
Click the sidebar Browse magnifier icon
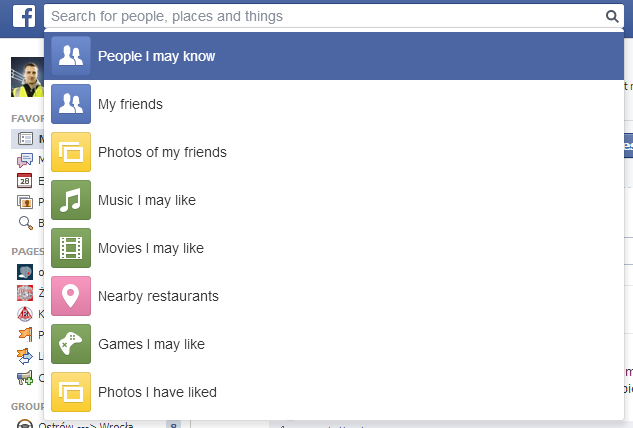pyautogui.click(x=25, y=222)
